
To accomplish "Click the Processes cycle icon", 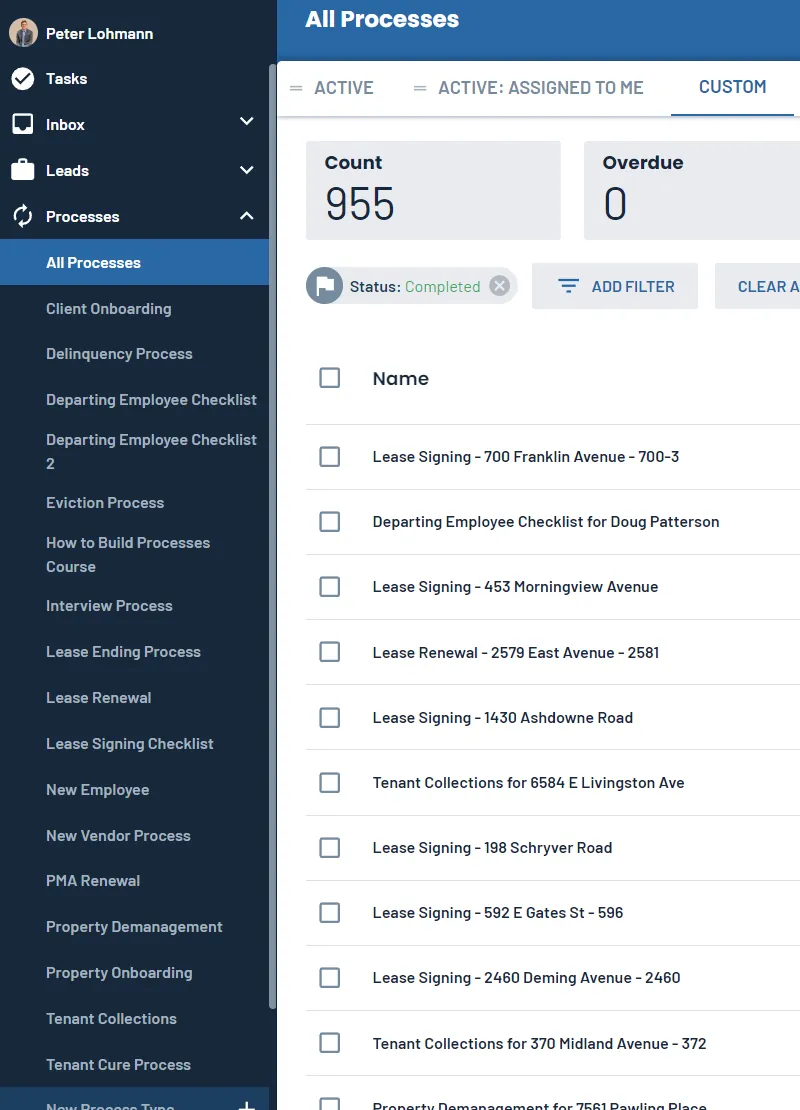I will [x=23, y=216].
